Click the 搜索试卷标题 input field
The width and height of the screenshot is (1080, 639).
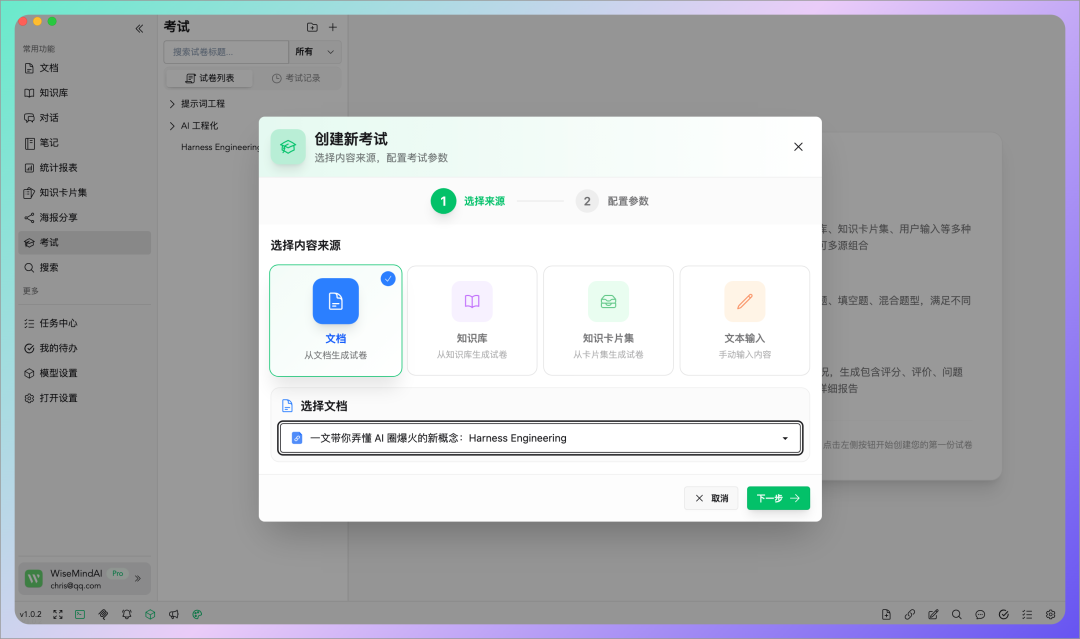point(226,52)
